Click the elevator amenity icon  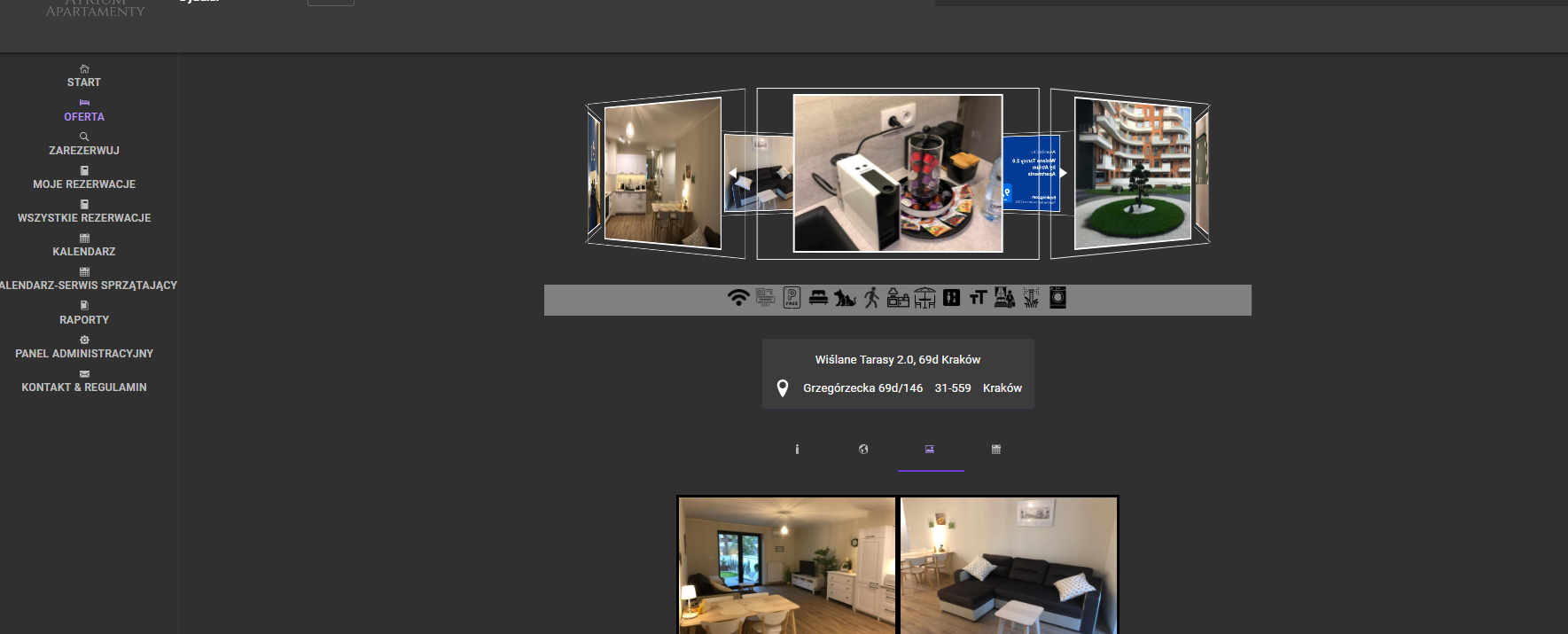[951, 298]
